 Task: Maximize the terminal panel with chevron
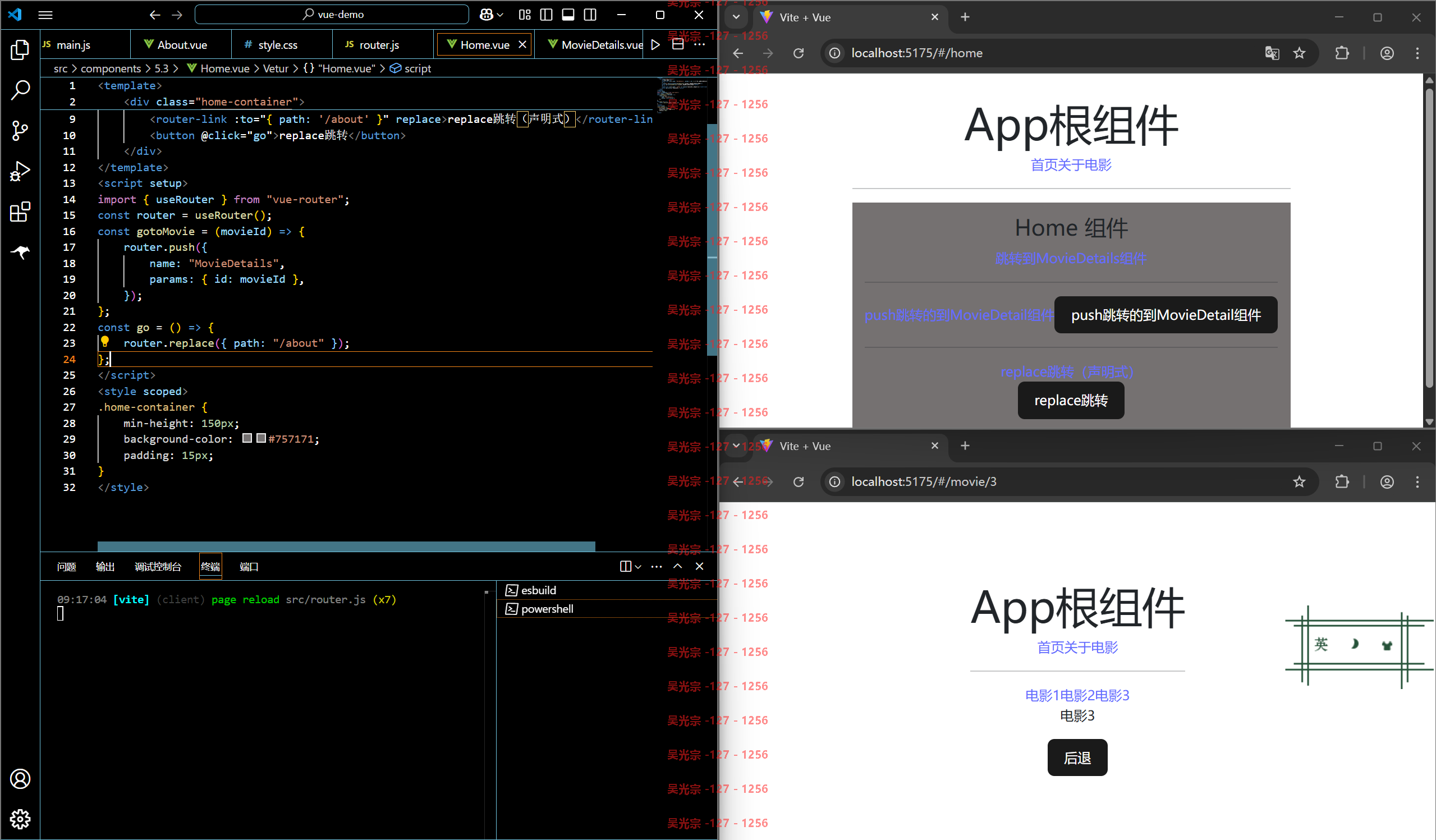point(677,566)
